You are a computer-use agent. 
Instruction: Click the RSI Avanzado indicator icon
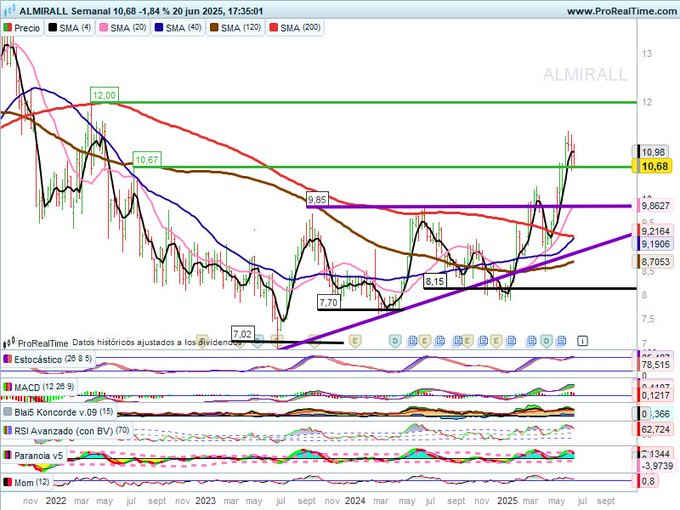(x=7, y=431)
